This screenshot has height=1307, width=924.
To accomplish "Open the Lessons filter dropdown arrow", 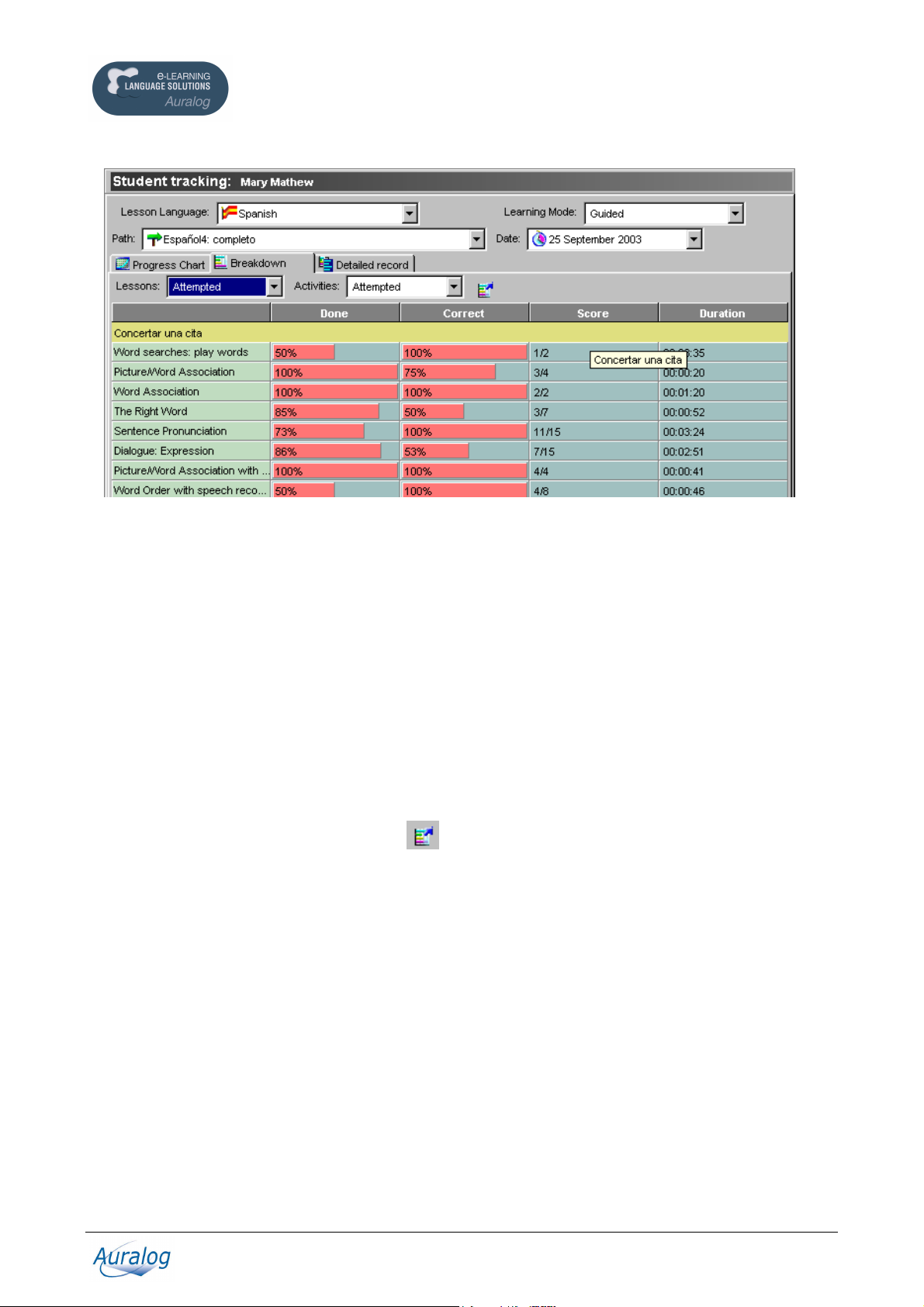I will coord(274,287).
